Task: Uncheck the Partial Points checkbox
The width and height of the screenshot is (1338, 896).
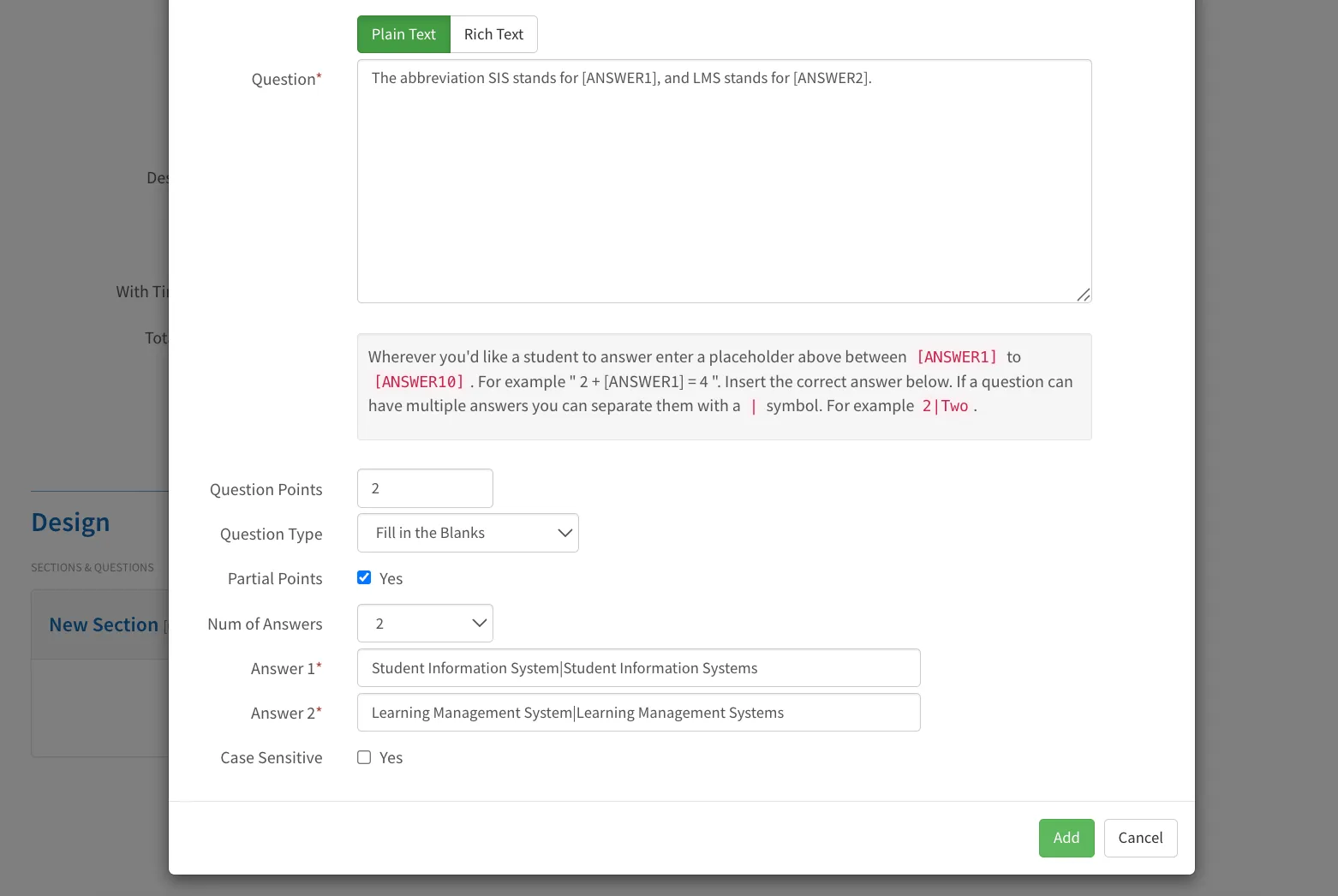Action: point(364,577)
